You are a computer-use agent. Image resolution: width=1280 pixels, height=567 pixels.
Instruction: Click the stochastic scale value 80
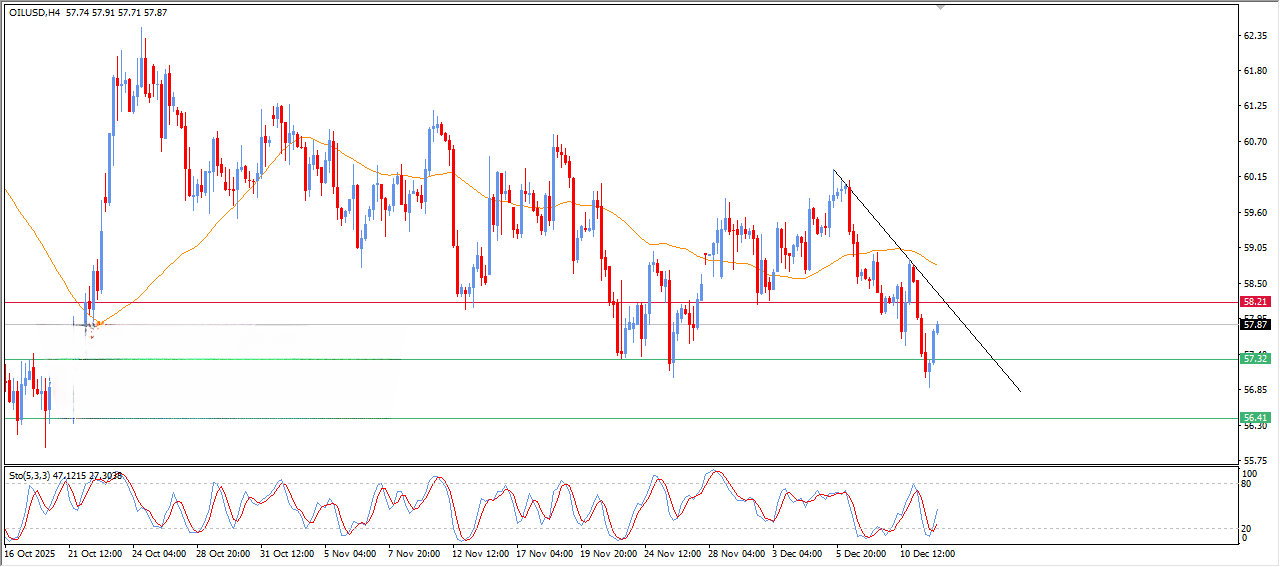[1245, 484]
